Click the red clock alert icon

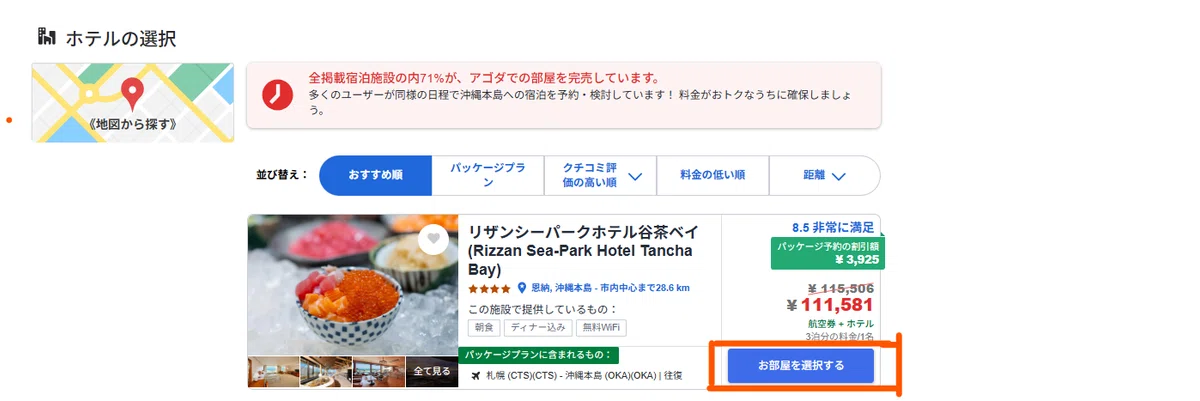click(277, 94)
